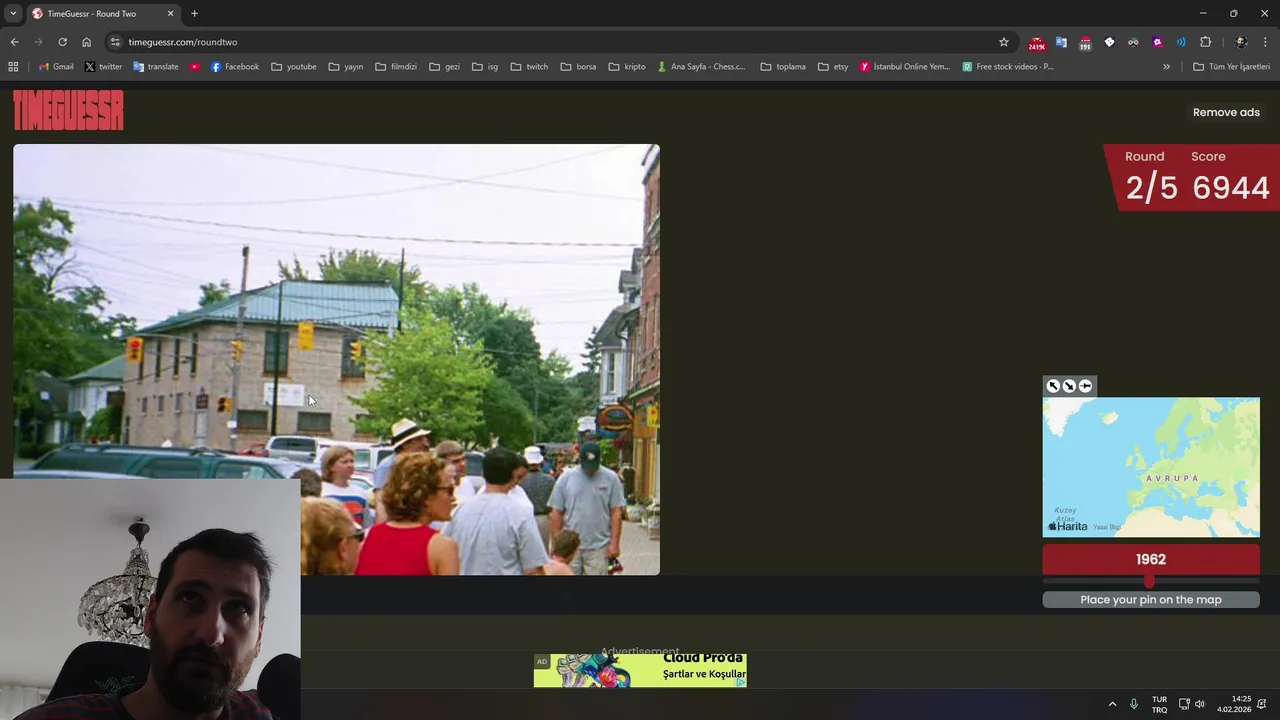This screenshot has height=720, width=1280.
Task: Open the yayın bookmarks folder
Action: 346,67
